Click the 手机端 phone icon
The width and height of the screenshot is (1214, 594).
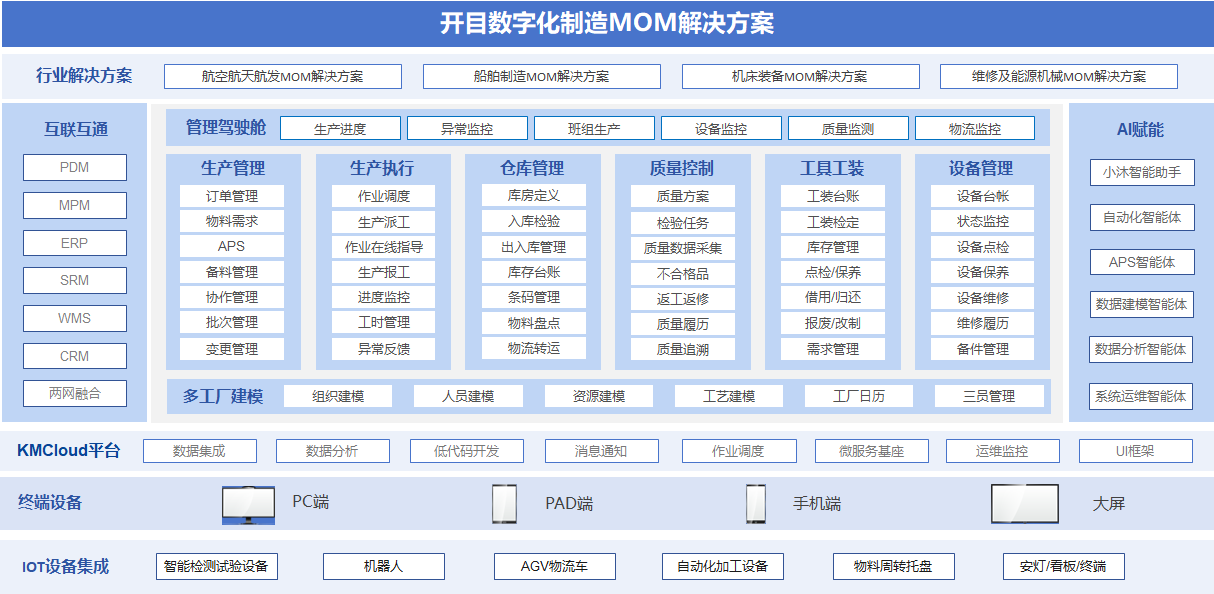(756, 503)
